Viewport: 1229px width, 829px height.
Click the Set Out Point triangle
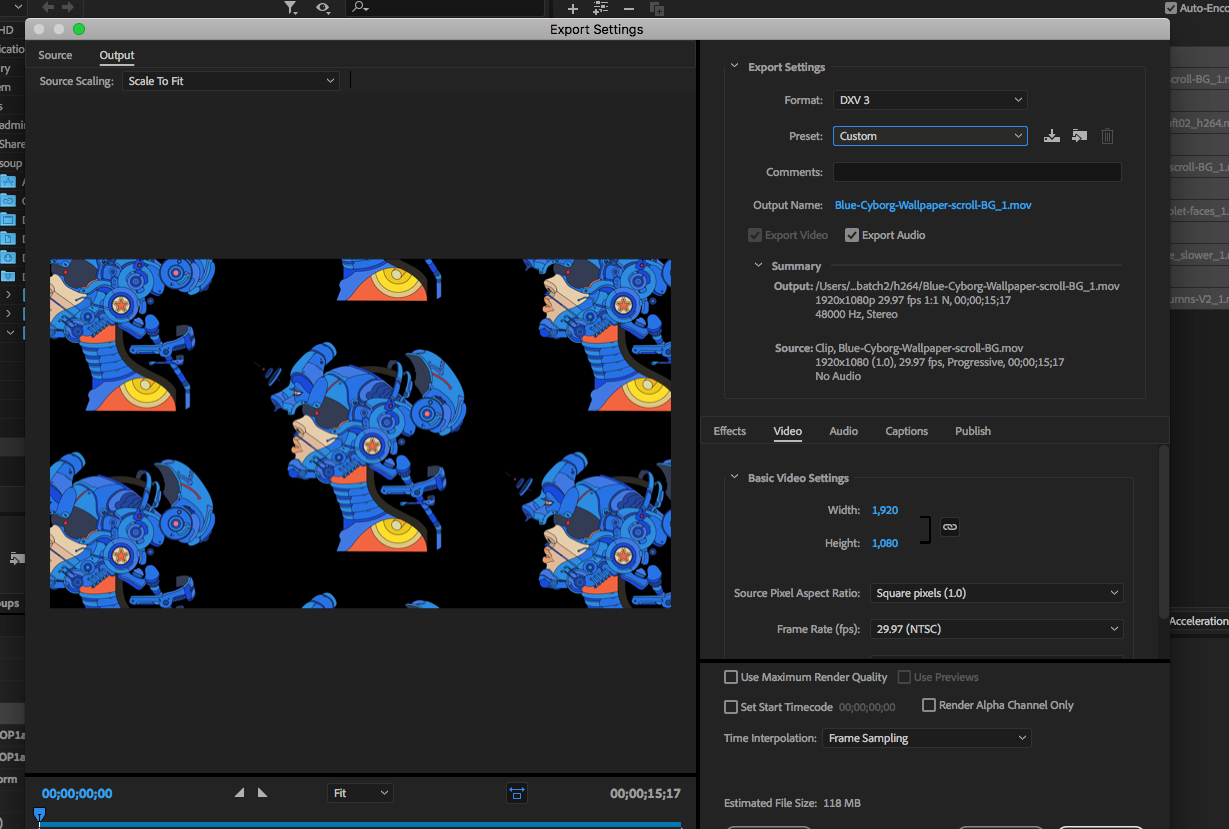262,793
